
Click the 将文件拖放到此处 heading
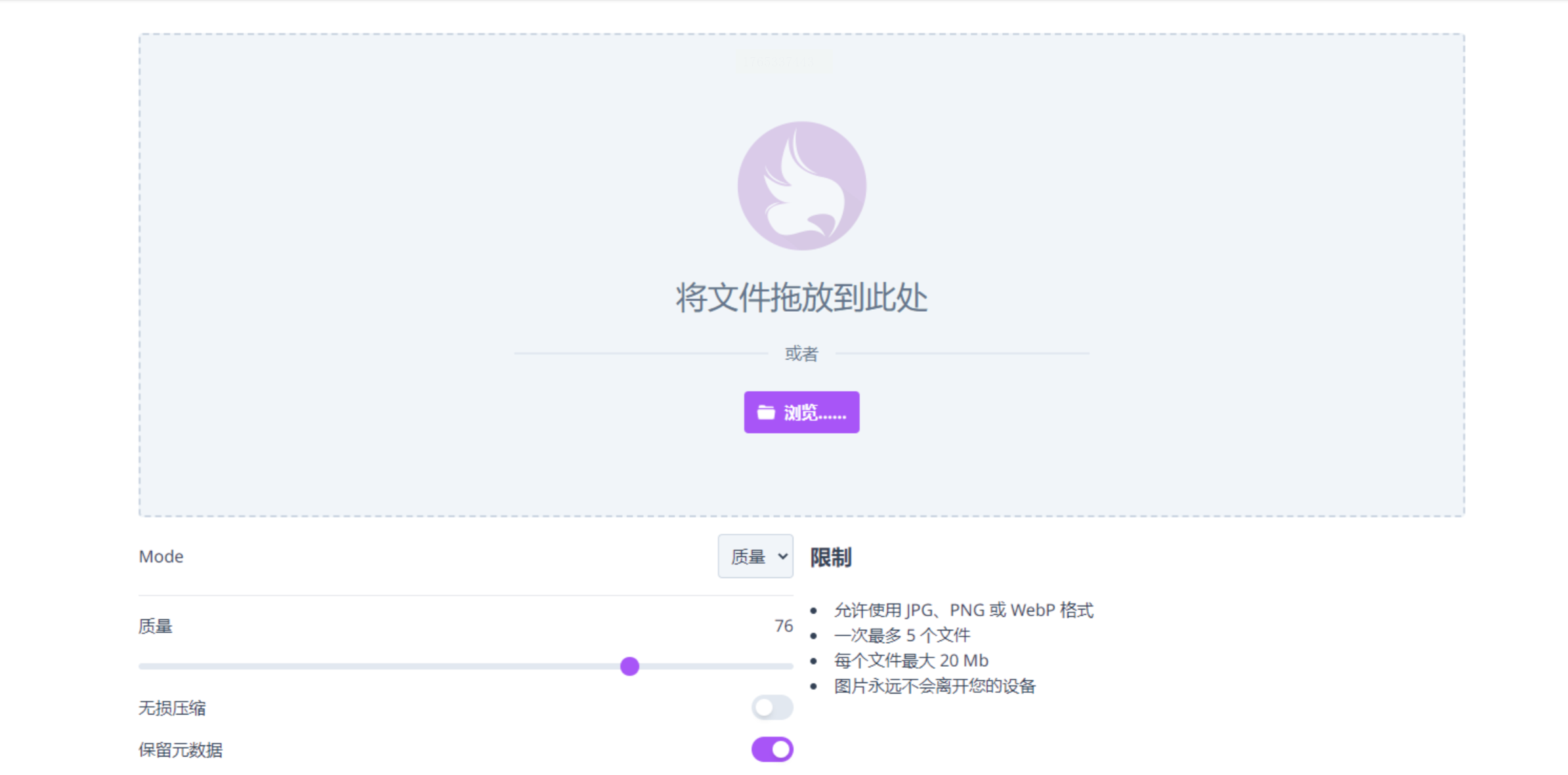pos(801,298)
